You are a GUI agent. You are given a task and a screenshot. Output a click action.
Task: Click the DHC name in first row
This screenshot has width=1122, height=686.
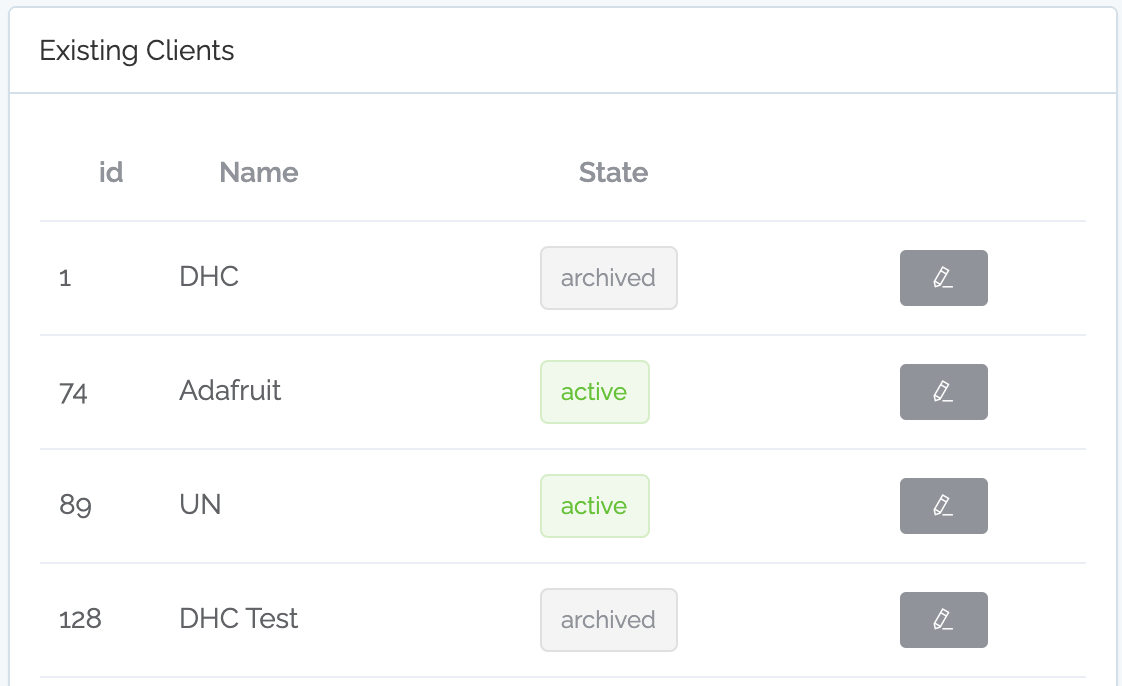click(x=208, y=276)
